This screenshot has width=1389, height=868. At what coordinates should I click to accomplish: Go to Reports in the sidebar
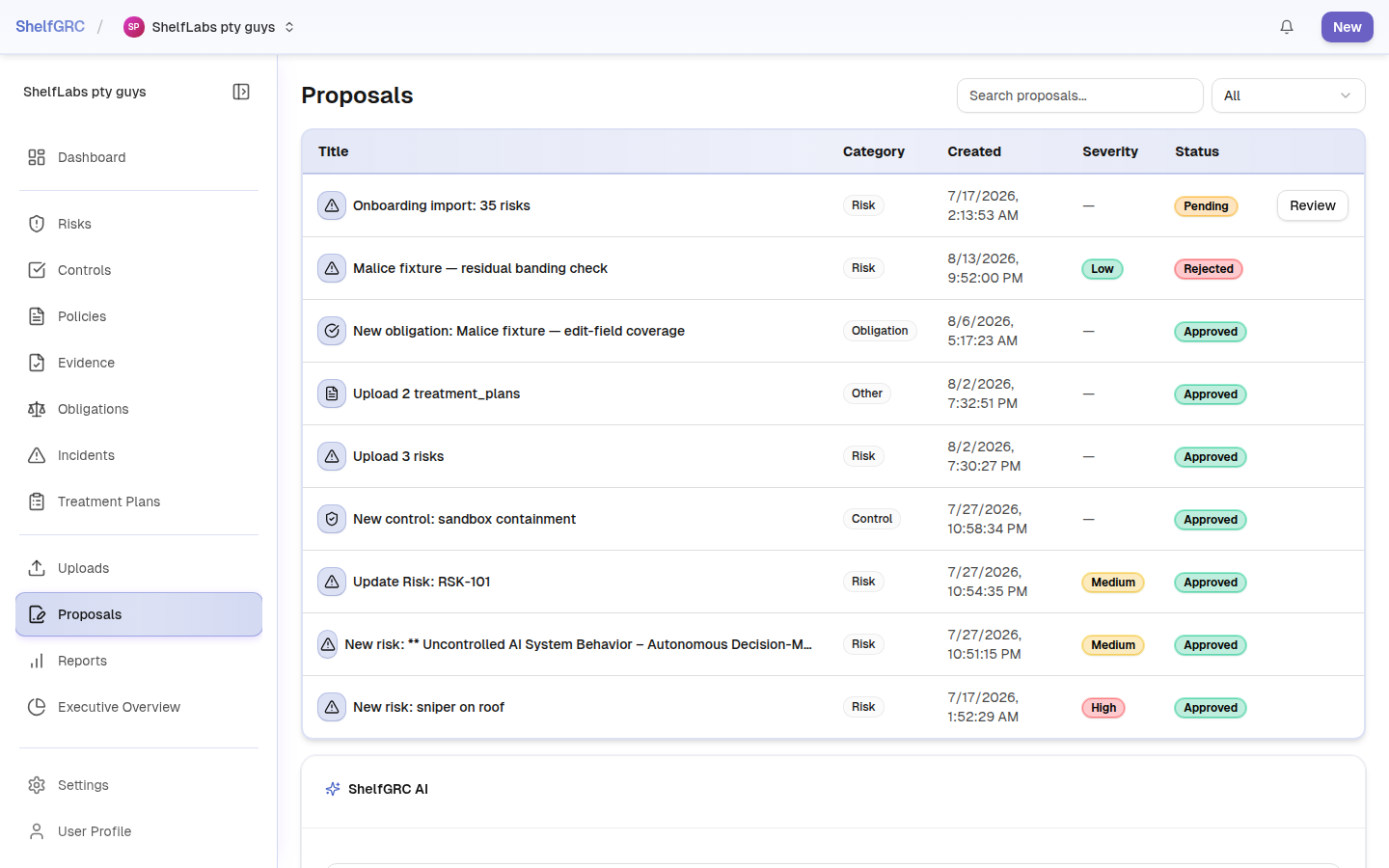[x=139, y=661]
